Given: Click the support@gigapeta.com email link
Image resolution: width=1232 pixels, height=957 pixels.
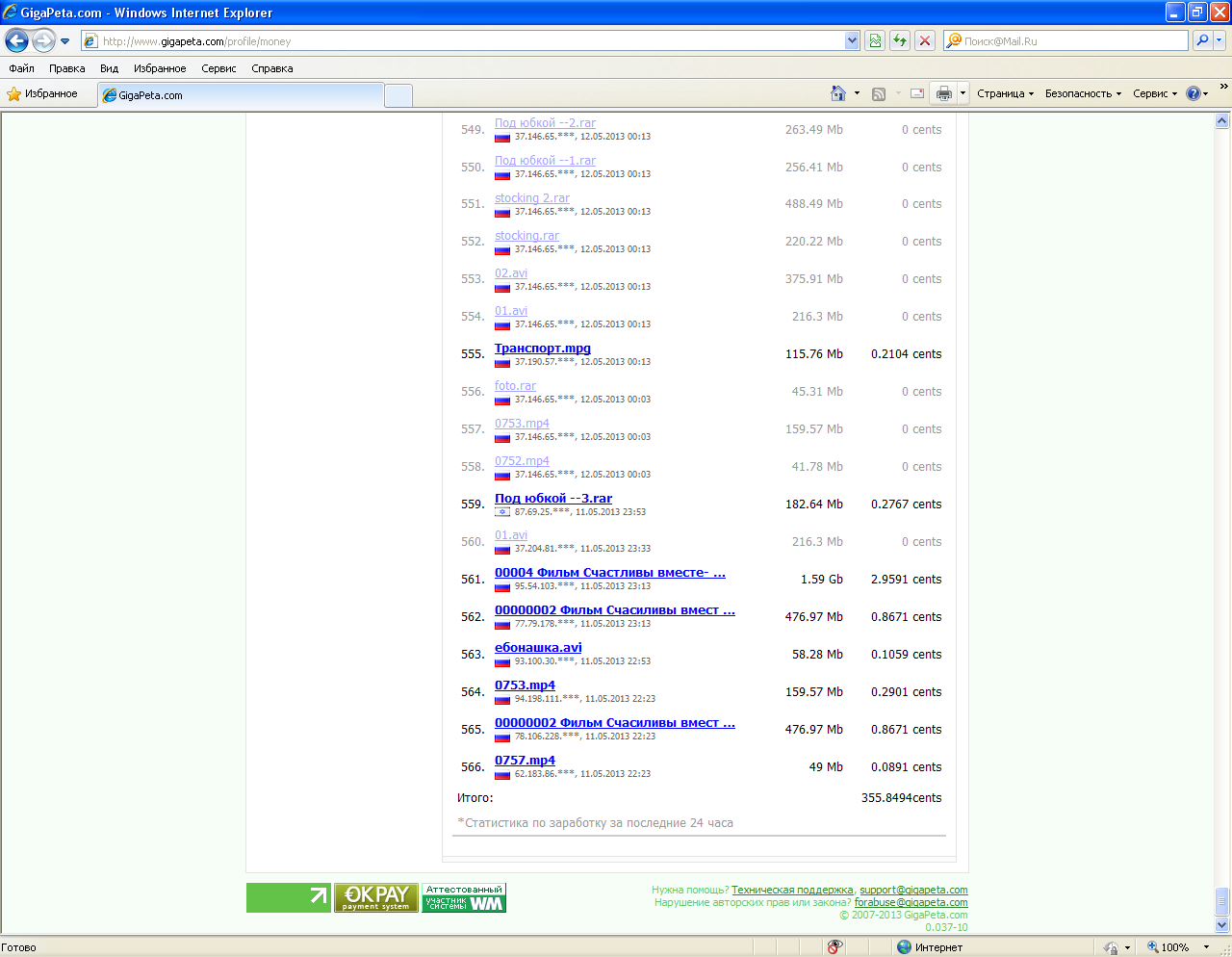Looking at the screenshot, I should [913, 890].
